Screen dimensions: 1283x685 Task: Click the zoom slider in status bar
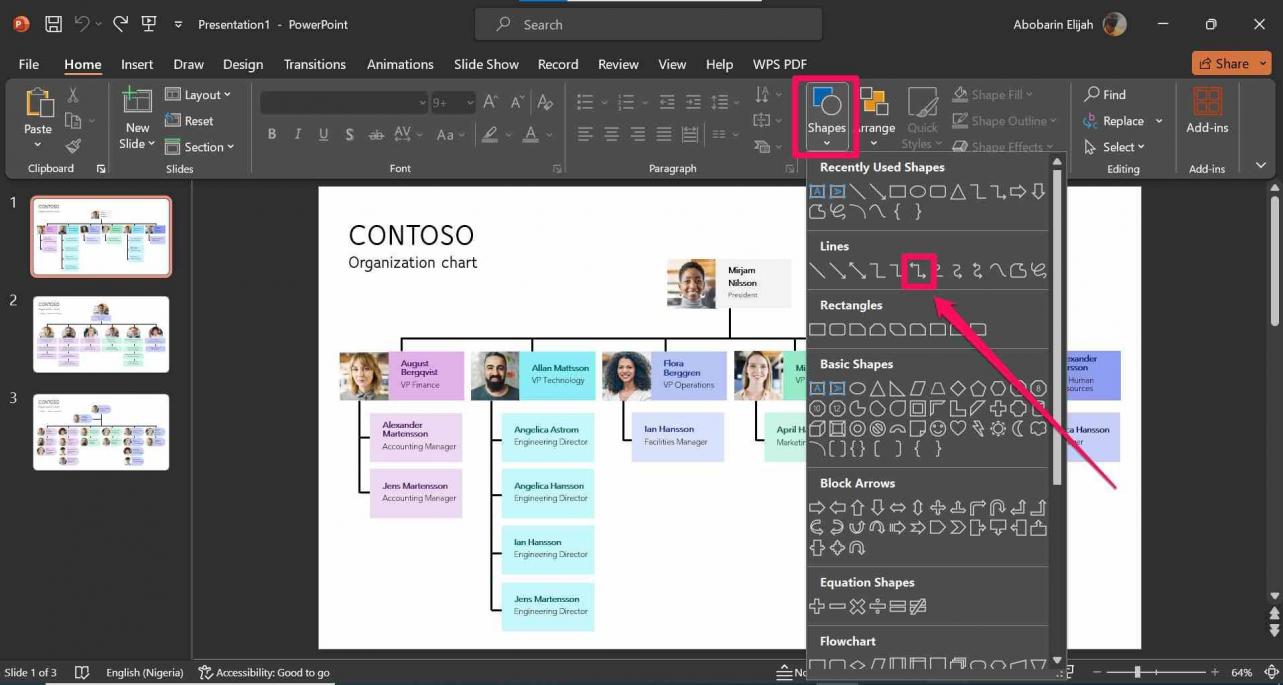1136,672
